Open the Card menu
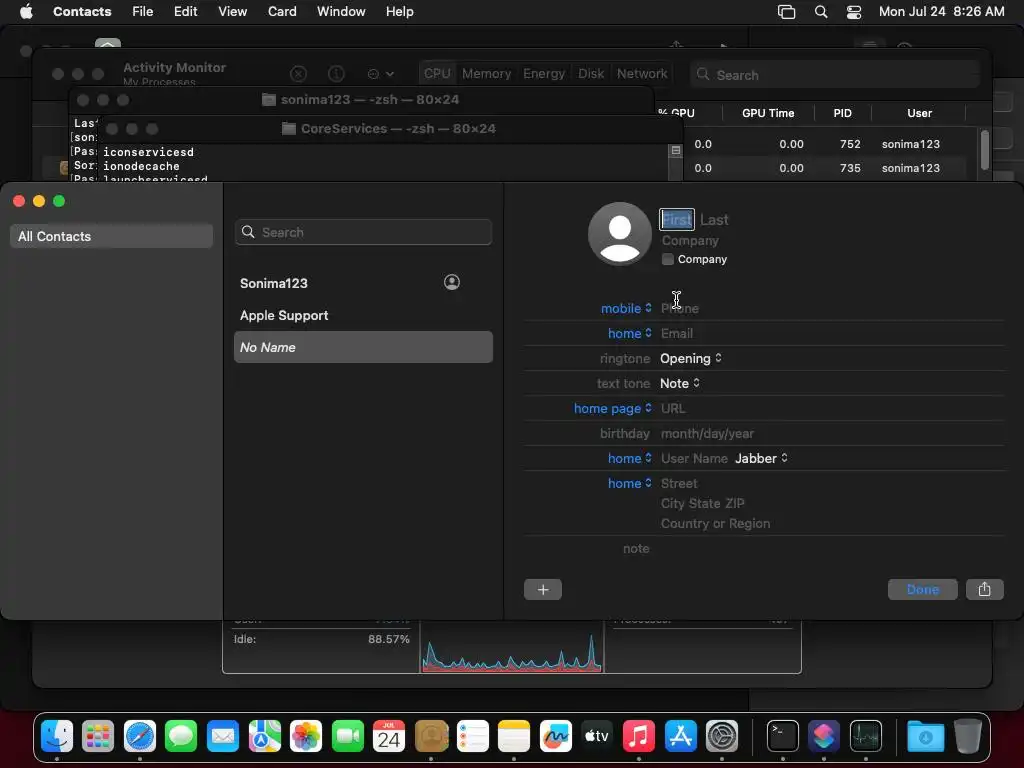Viewport: 1024px width, 768px height. click(x=282, y=12)
